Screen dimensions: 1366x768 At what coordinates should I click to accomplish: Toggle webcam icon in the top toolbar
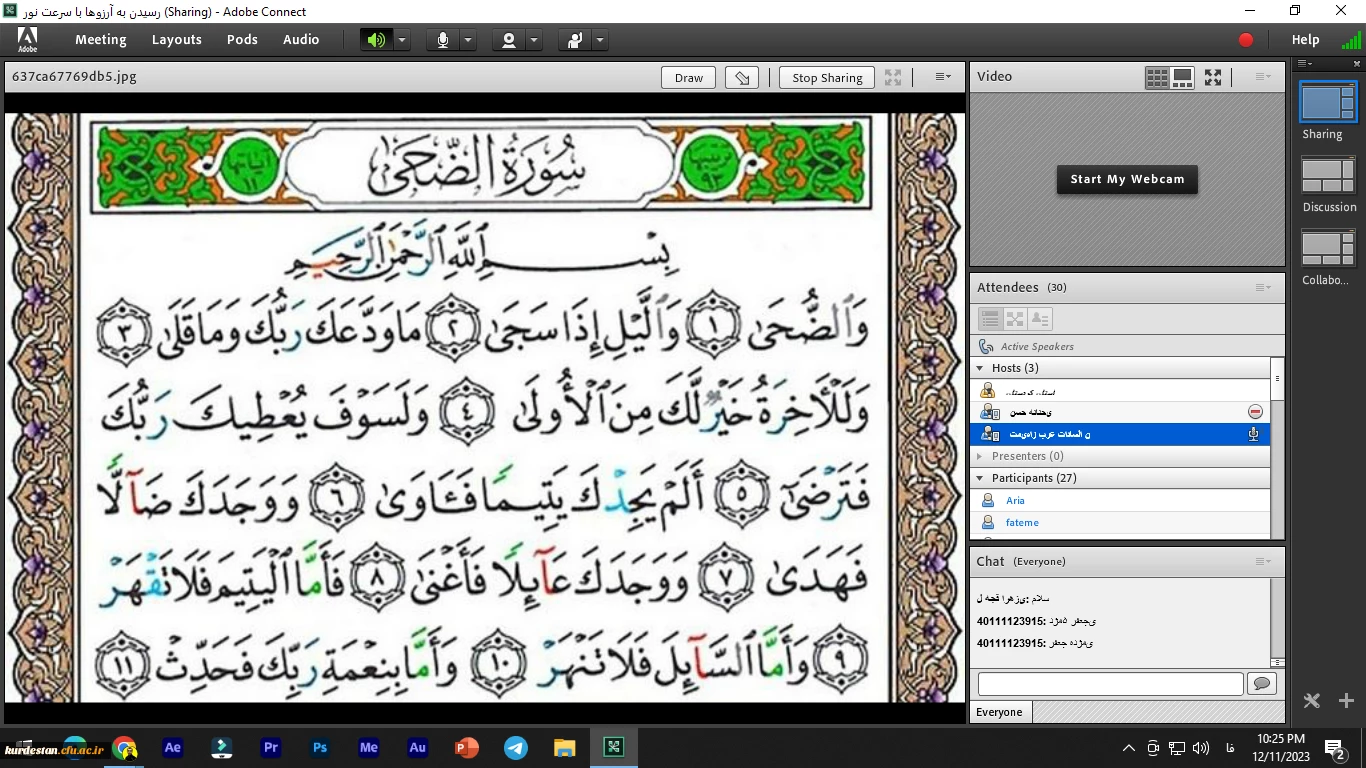509,40
